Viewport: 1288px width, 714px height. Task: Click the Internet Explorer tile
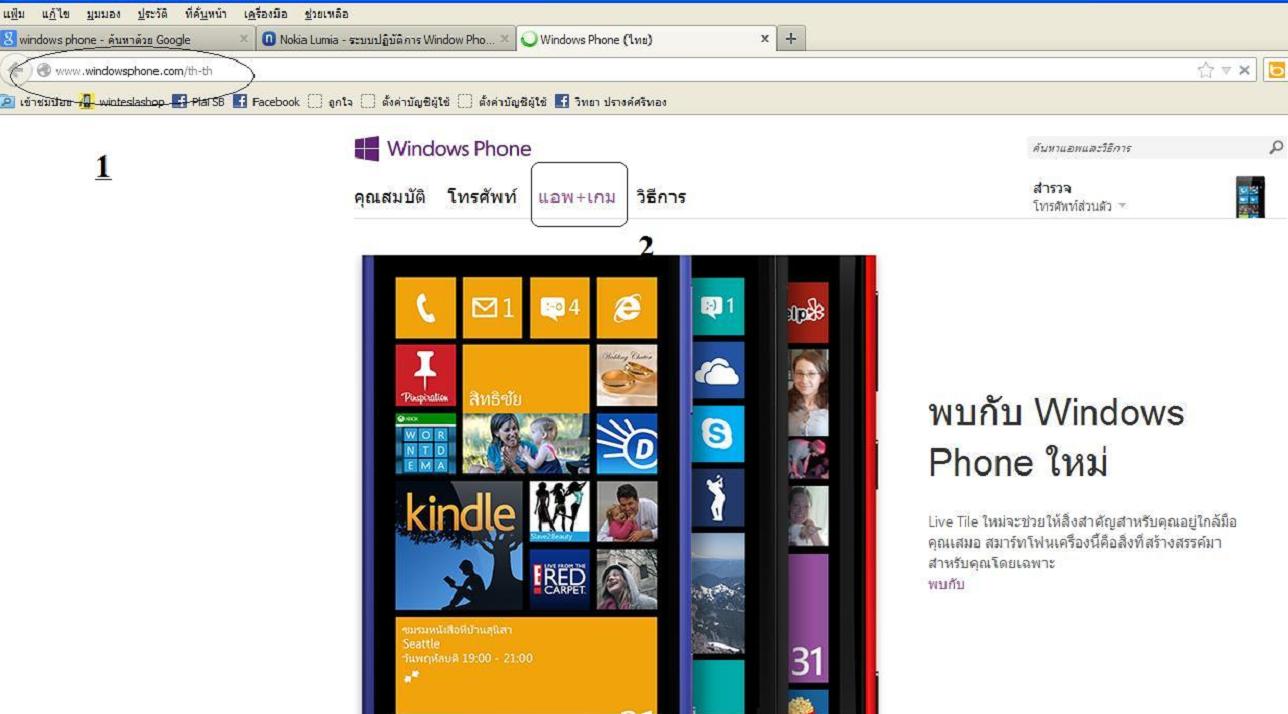tap(627, 308)
